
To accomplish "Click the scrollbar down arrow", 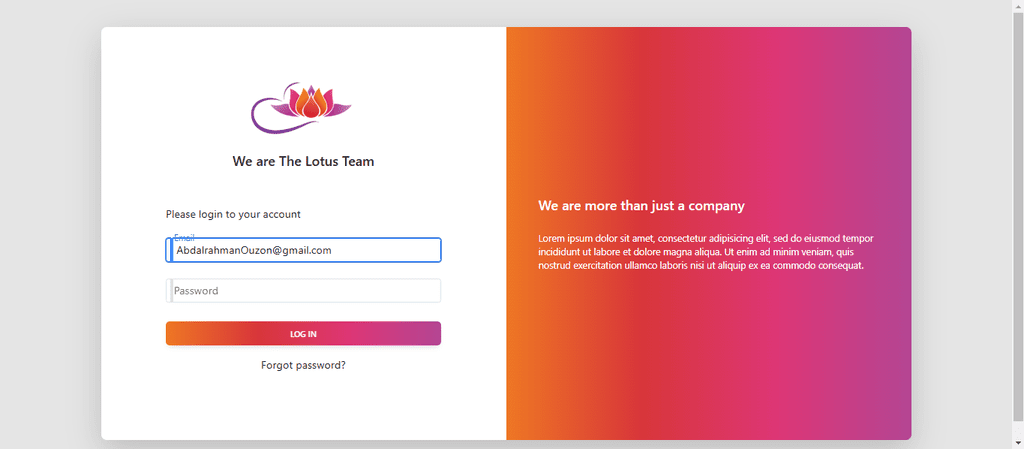I will pyautogui.click(x=1018, y=444).
